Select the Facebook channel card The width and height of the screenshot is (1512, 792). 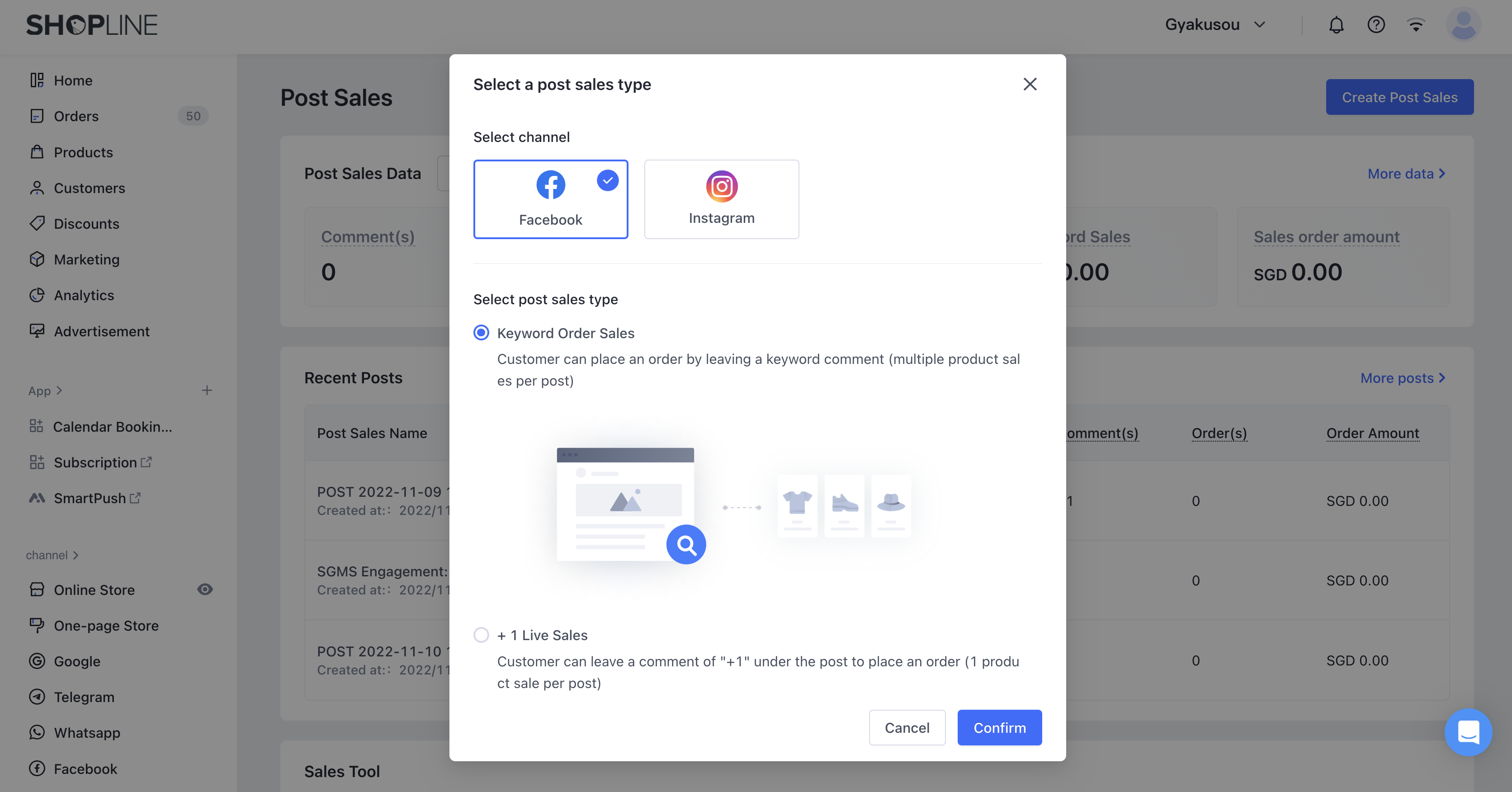(x=550, y=199)
